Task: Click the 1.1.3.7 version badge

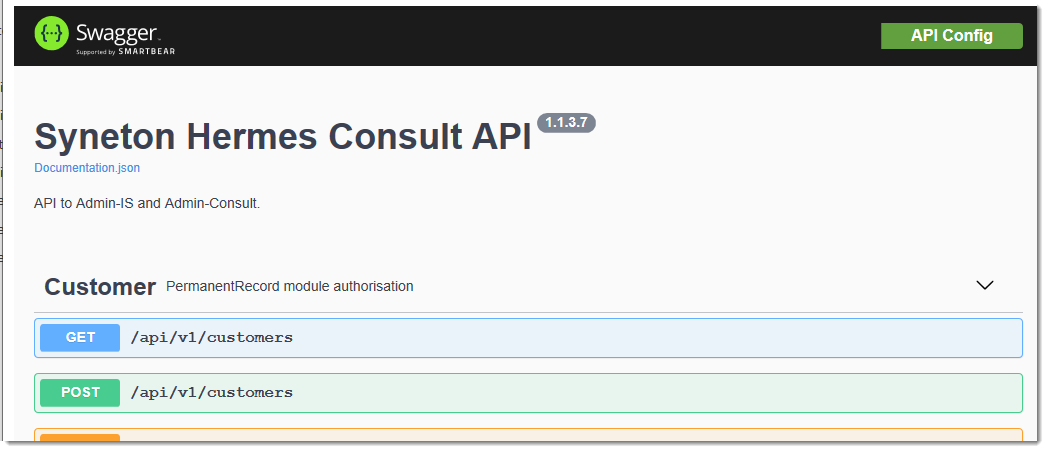Action: (x=566, y=123)
